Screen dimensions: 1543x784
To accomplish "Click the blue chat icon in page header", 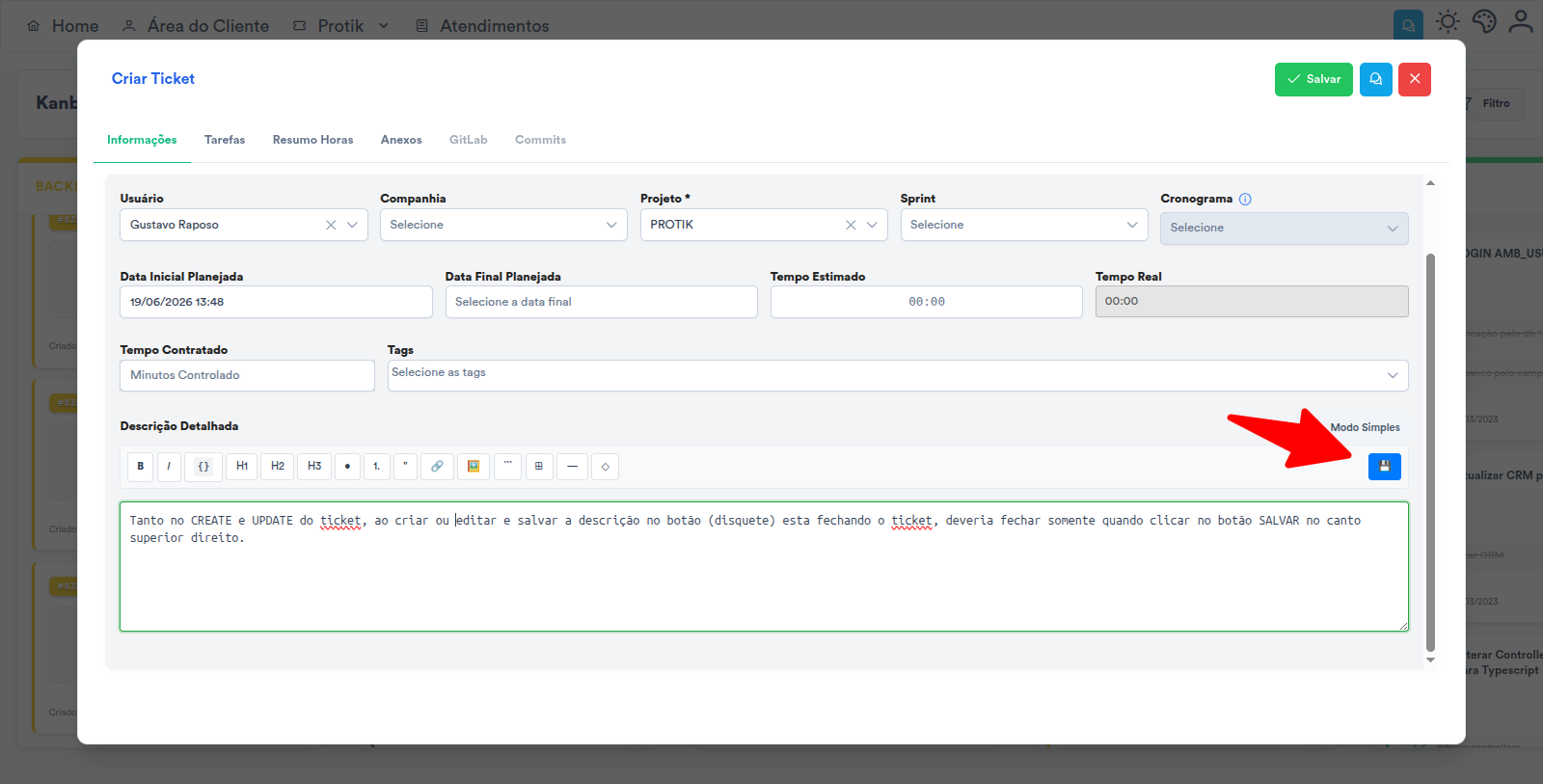I will [1409, 25].
